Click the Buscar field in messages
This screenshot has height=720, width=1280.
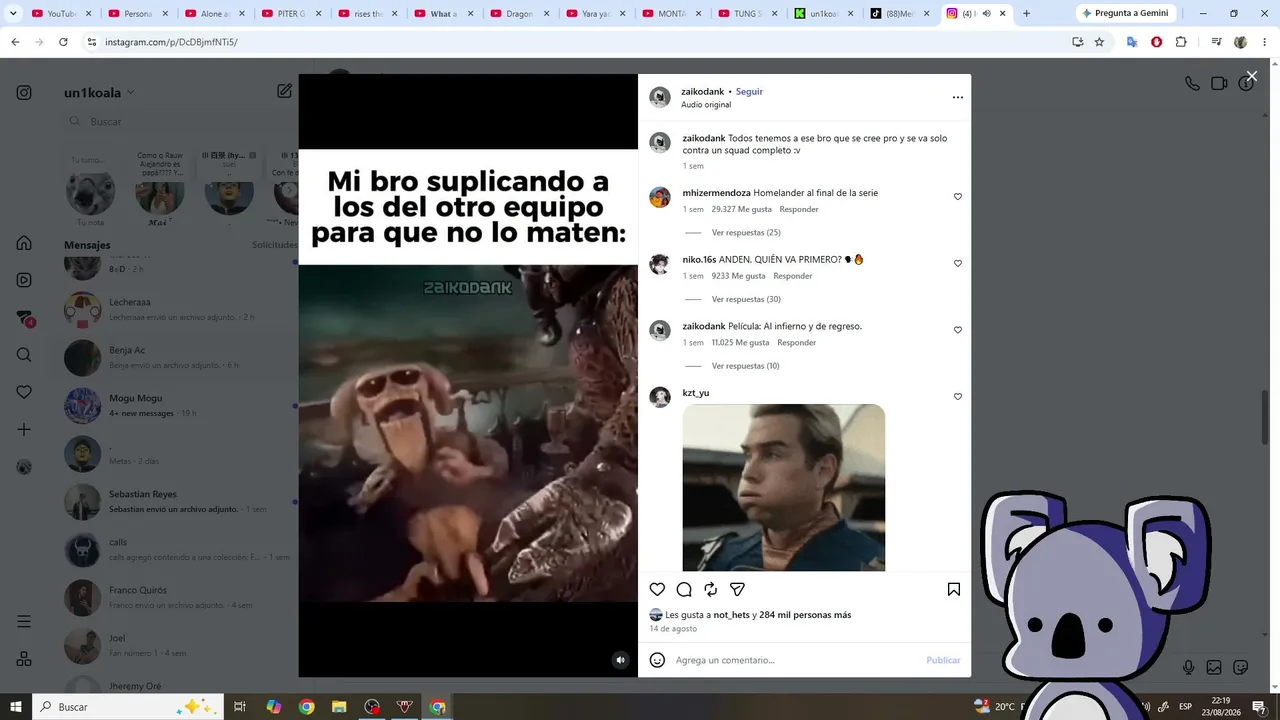point(180,122)
